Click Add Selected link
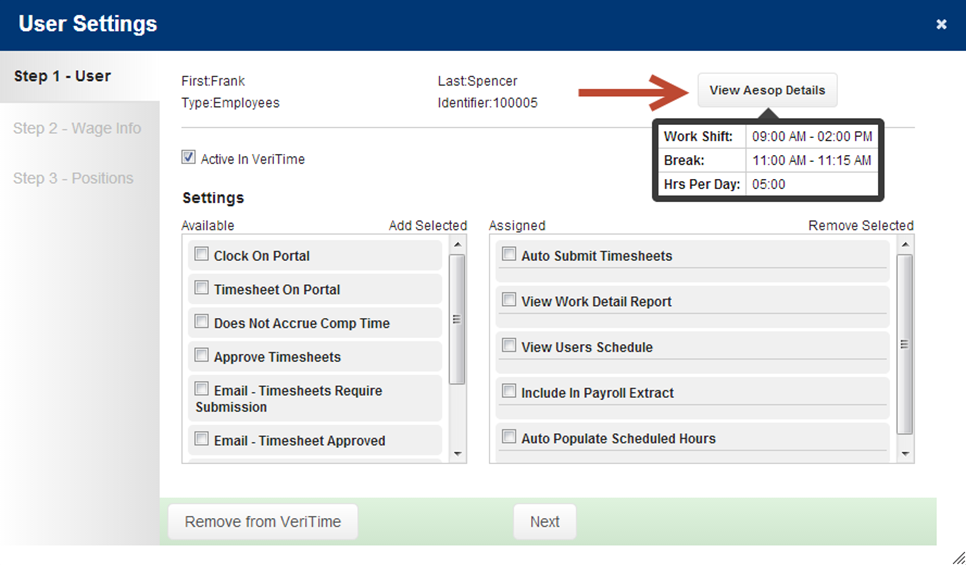 428,226
